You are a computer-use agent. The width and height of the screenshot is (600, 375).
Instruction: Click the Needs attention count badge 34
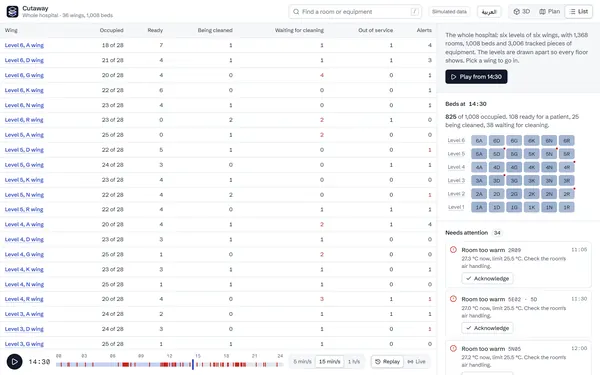497,233
